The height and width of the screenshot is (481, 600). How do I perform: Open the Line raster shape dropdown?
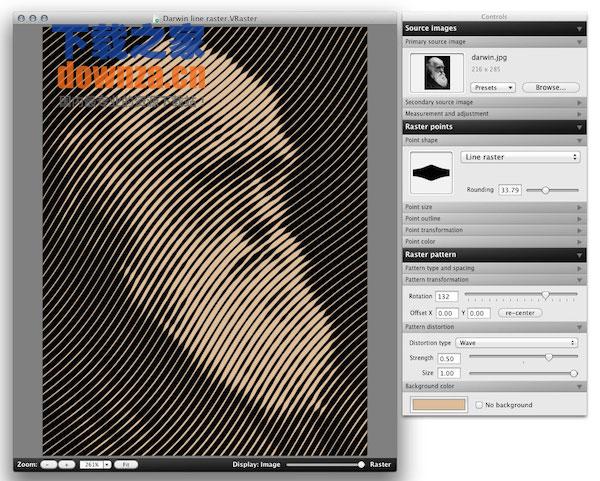pos(520,157)
